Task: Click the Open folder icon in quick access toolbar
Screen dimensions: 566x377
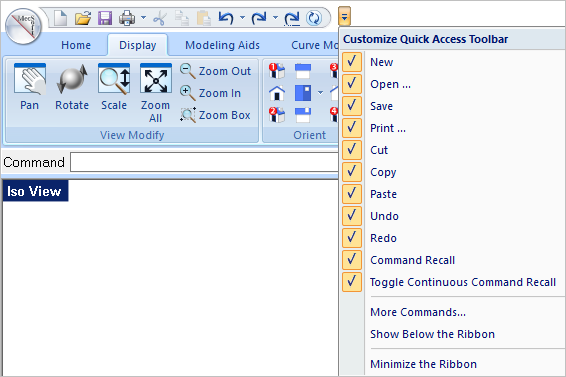Action: (83, 18)
